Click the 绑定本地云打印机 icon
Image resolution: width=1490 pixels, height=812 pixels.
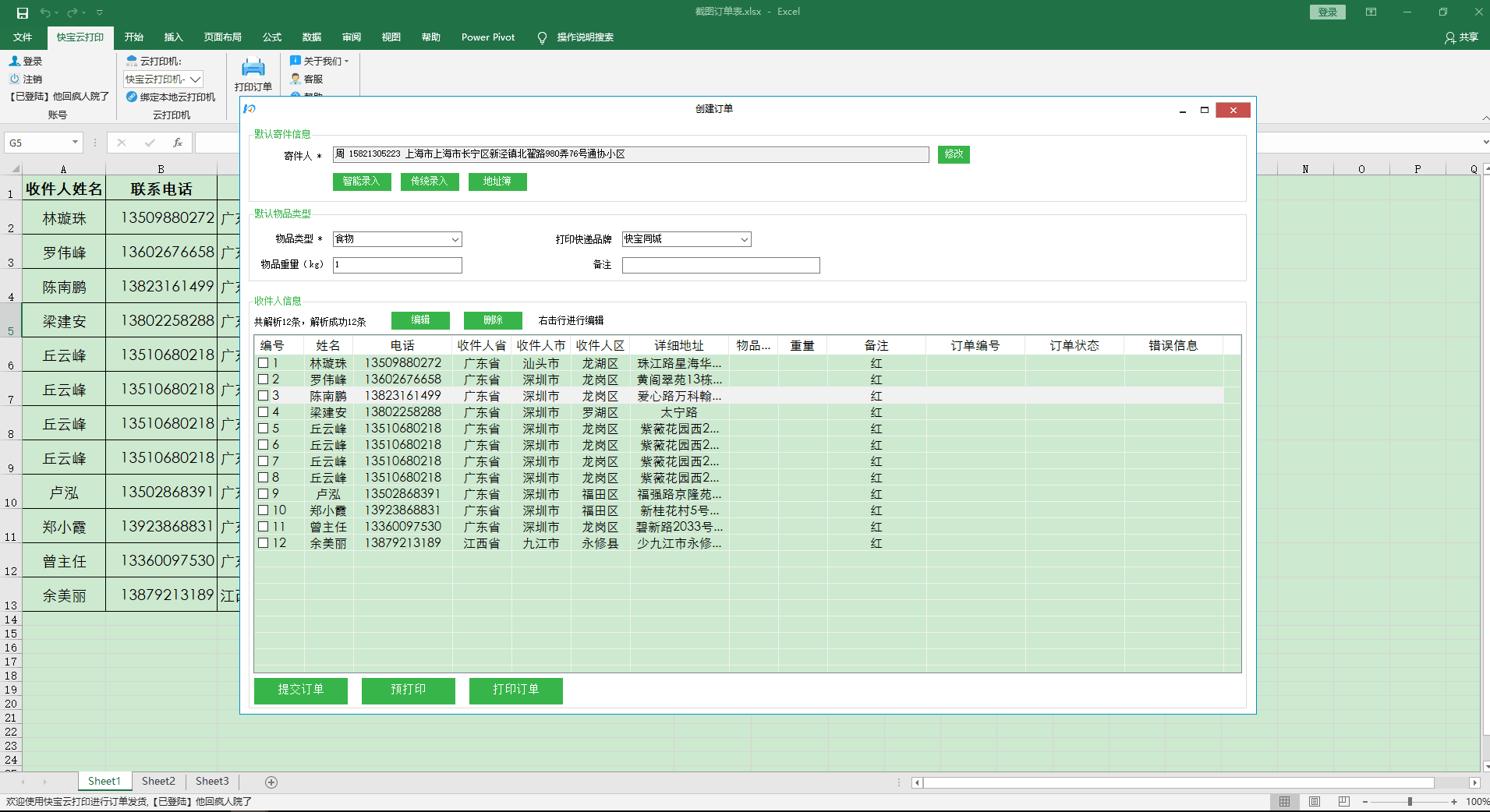pyautogui.click(x=132, y=97)
